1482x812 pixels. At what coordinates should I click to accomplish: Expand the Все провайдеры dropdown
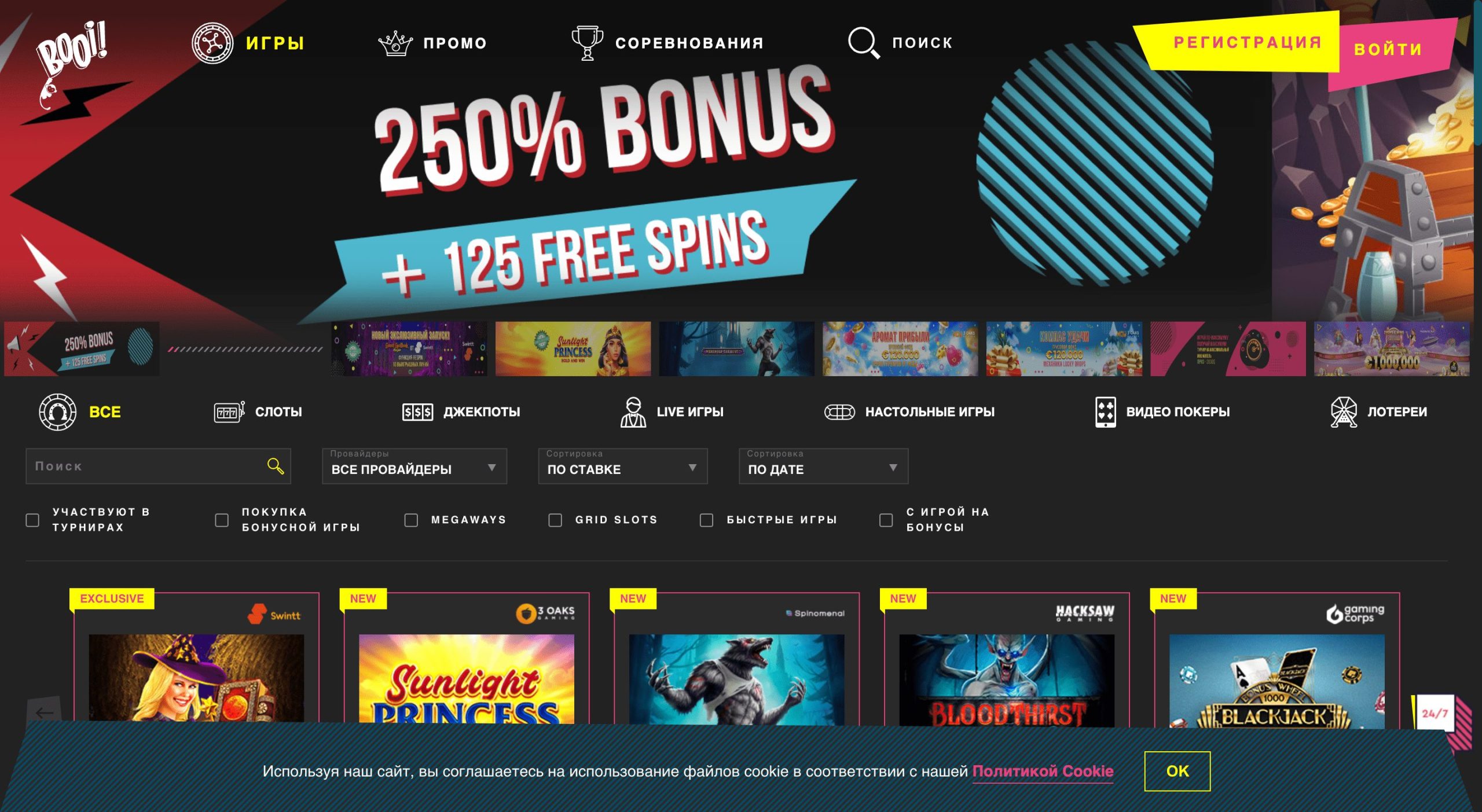[414, 466]
